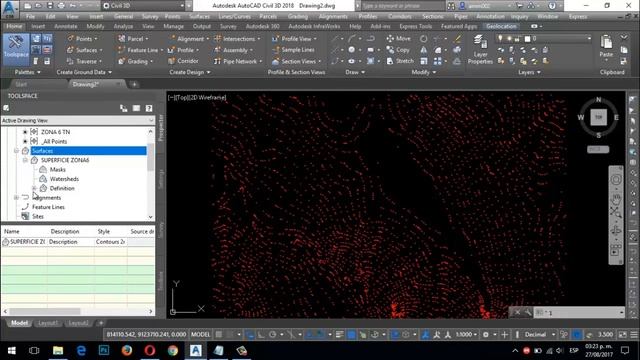Select the Stretch tool in Modify panel
Viewport: 640px width, 360px height.
click(x=400, y=61)
